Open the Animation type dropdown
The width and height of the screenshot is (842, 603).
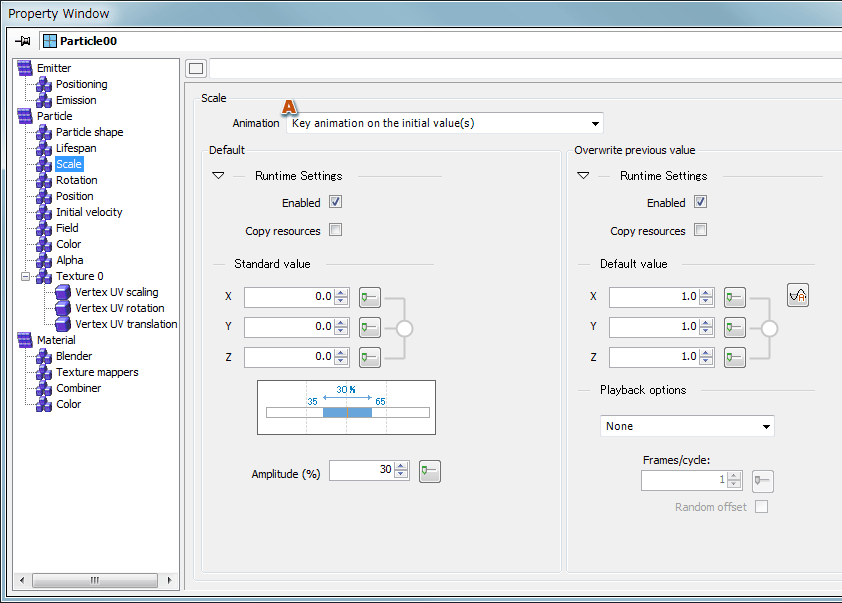coord(445,123)
